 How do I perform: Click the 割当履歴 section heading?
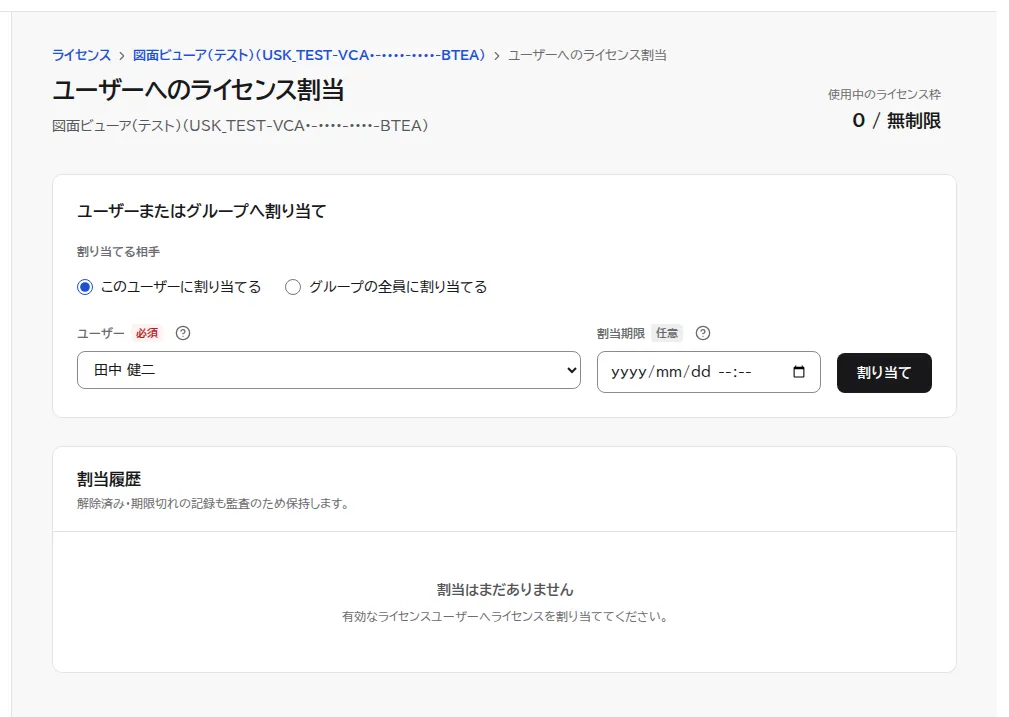109,480
